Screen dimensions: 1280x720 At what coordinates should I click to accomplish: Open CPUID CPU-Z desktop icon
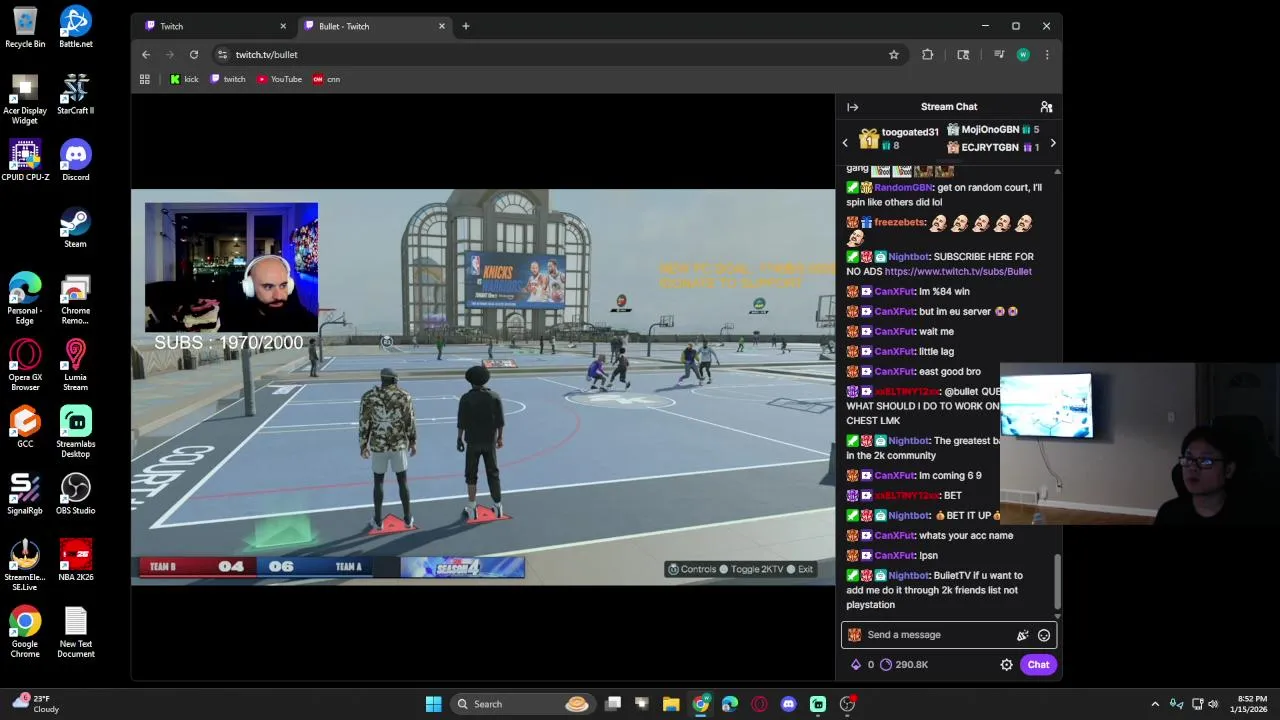25,161
